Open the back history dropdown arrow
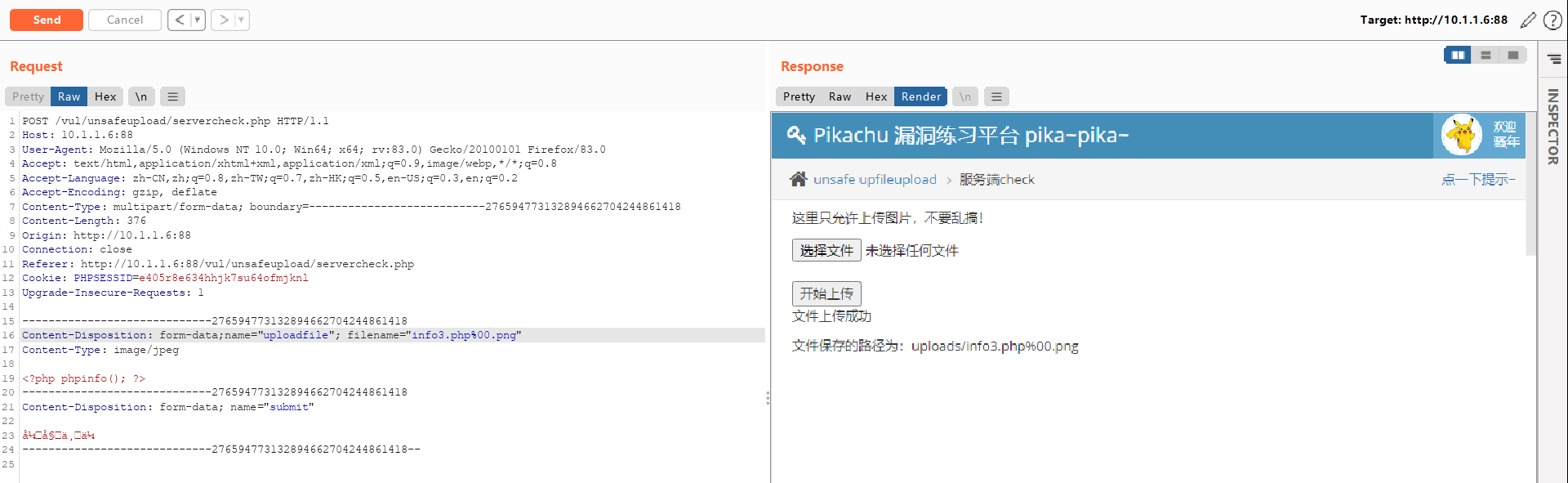The width and height of the screenshot is (1568, 483). (x=198, y=20)
